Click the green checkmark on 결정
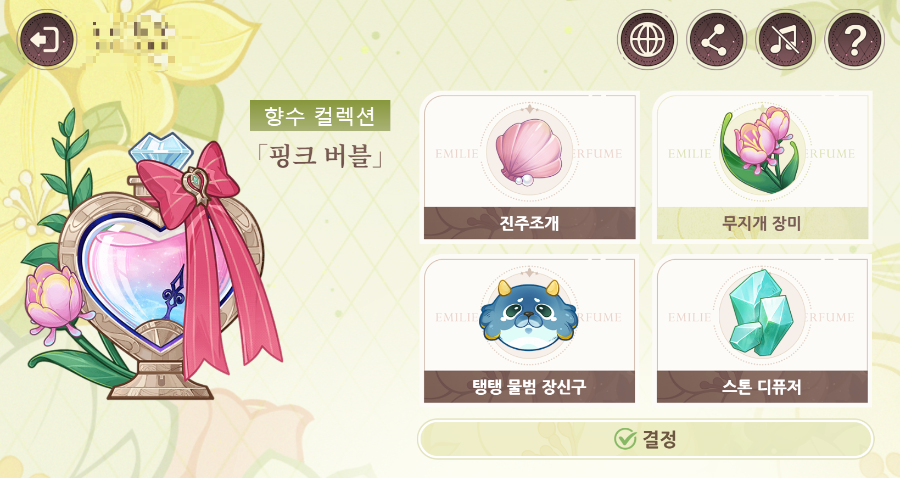The height and width of the screenshot is (478, 900). coord(625,439)
